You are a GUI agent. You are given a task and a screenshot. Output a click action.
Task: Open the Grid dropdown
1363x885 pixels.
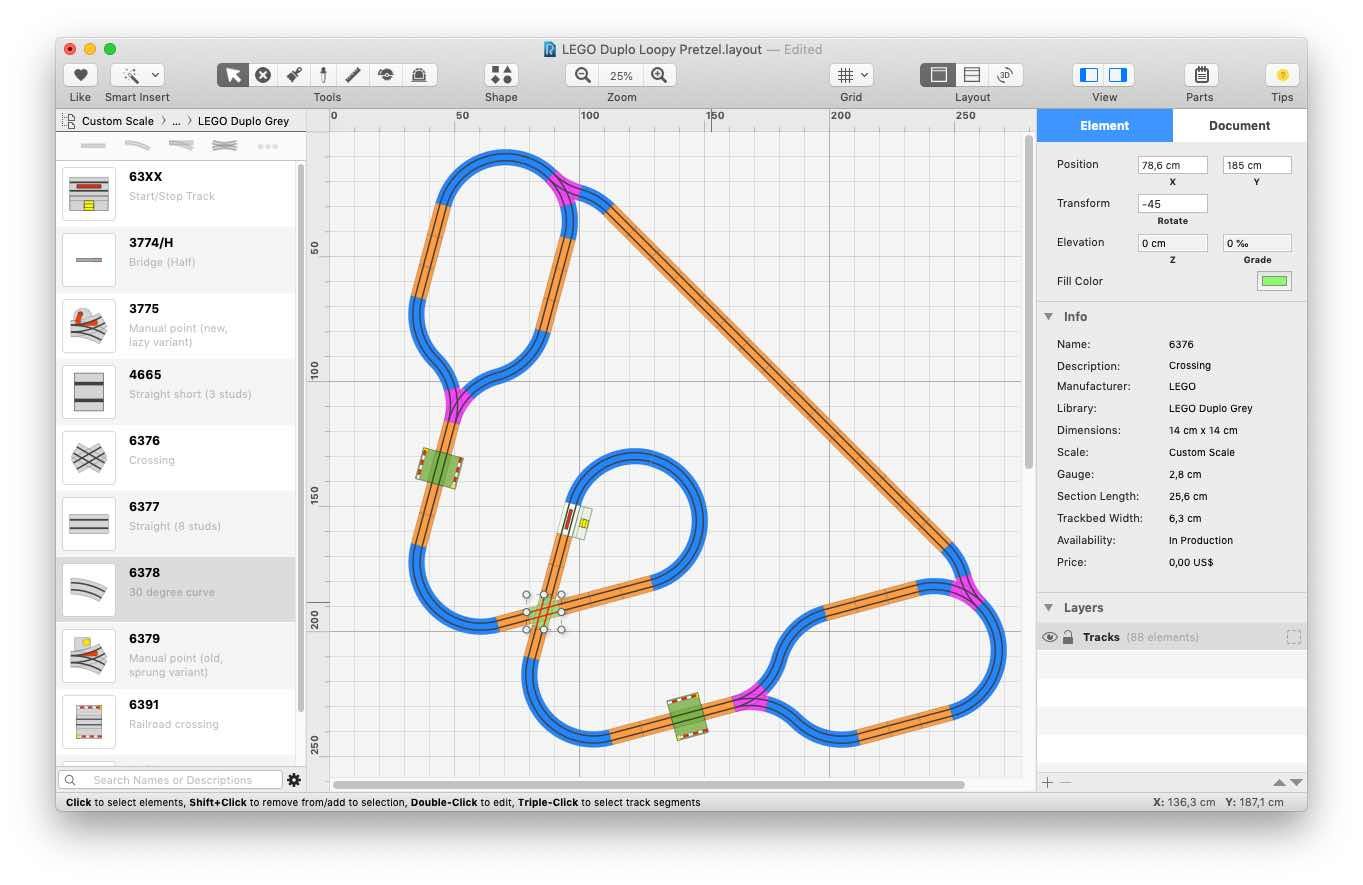[x=851, y=75]
